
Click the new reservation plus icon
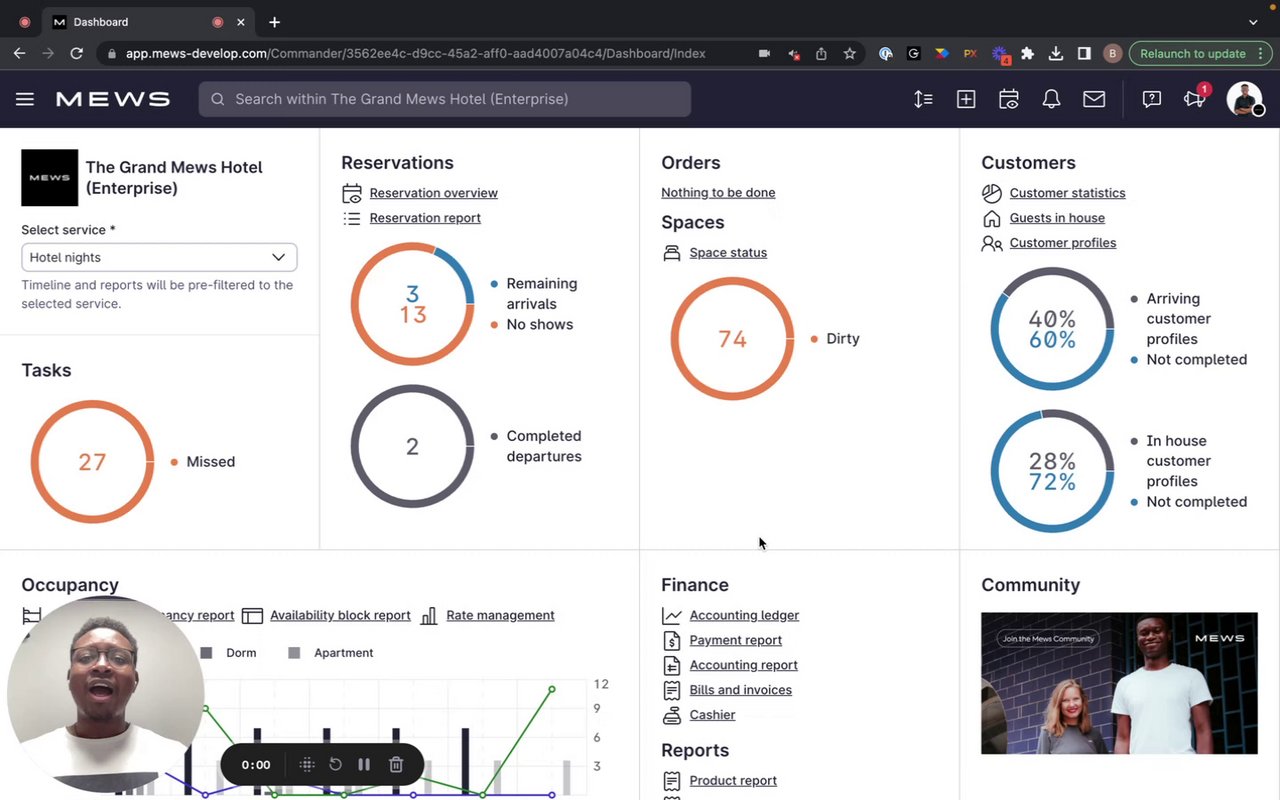tap(966, 99)
